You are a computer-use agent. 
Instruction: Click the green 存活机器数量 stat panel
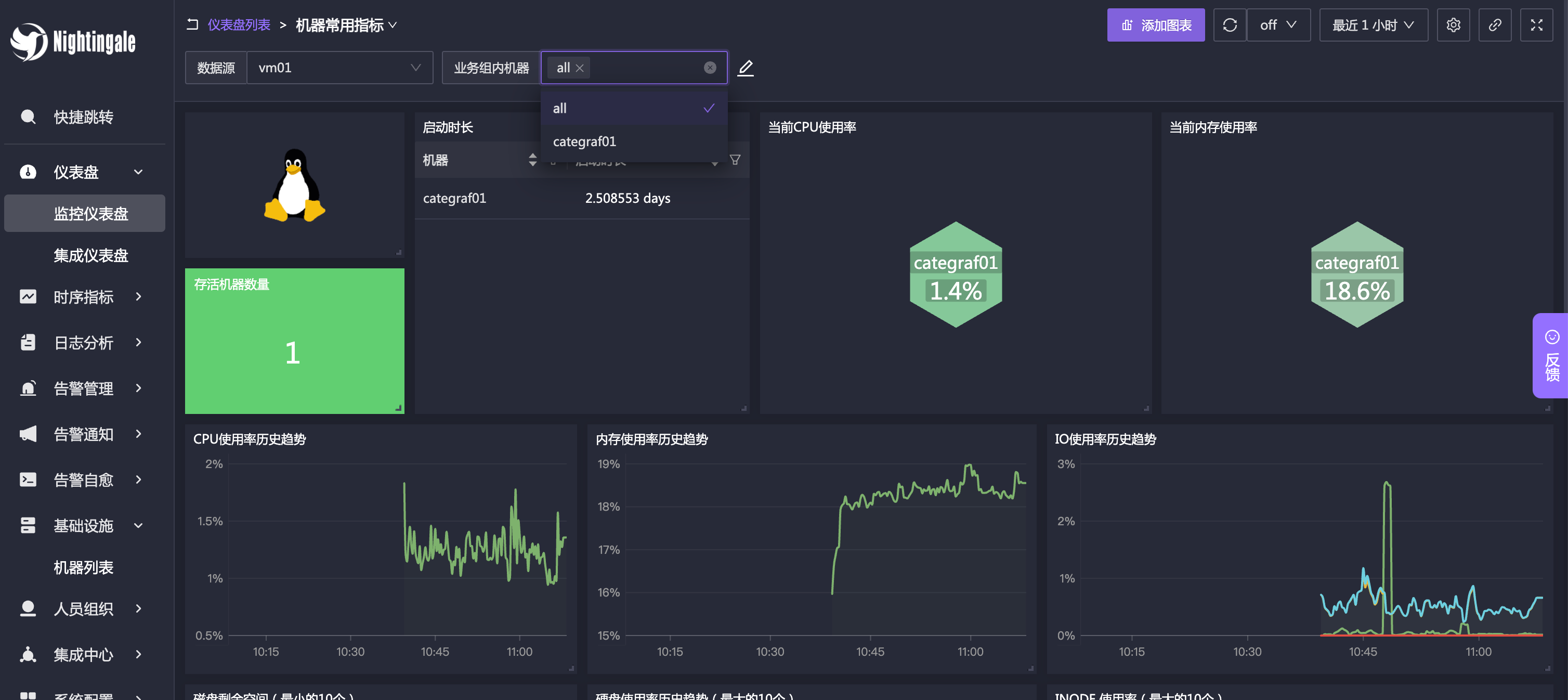click(295, 341)
